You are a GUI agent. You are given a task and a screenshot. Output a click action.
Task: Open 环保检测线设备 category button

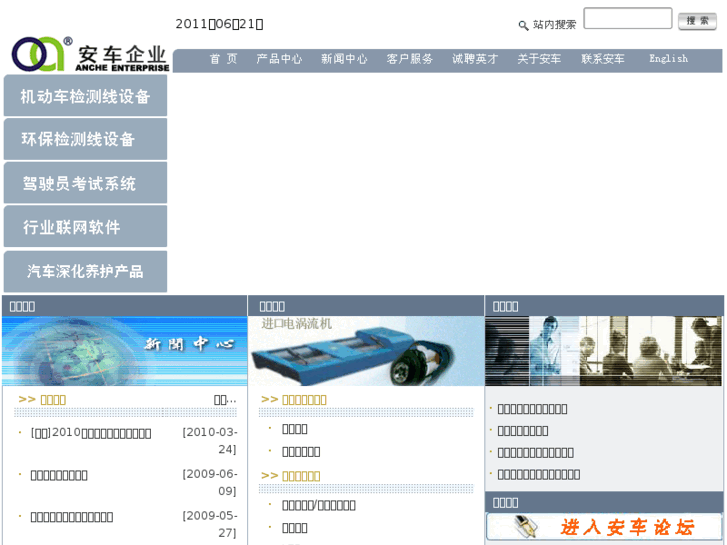(85, 139)
